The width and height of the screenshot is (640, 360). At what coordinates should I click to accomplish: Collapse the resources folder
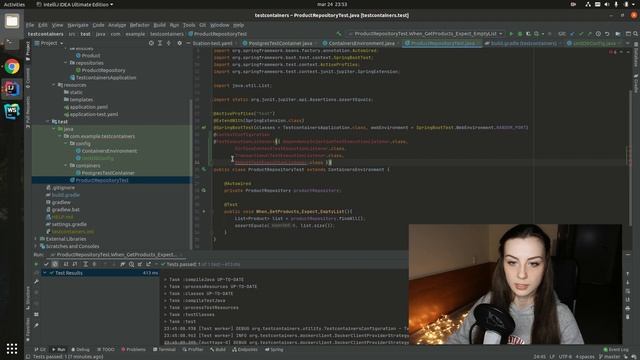tap(54, 85)
